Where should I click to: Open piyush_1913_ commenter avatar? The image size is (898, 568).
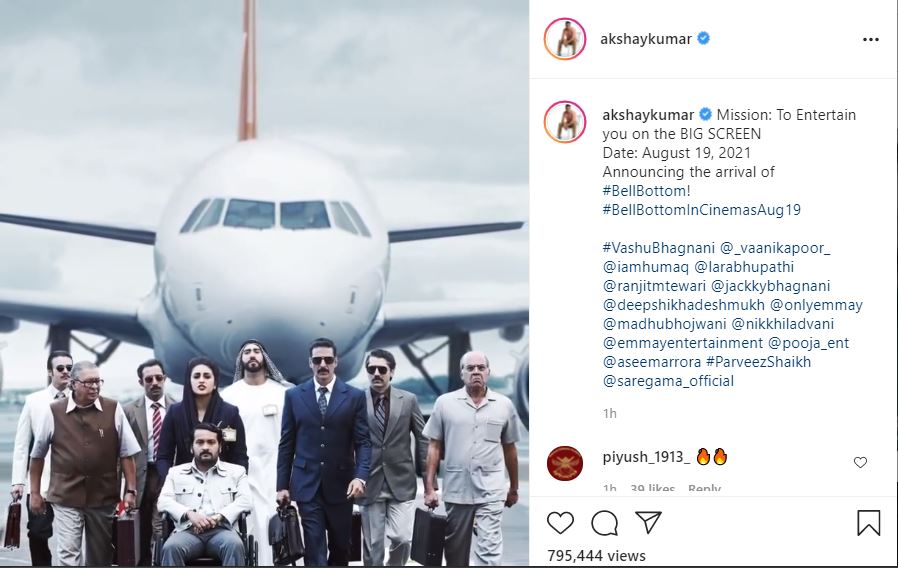pos(565,463)
